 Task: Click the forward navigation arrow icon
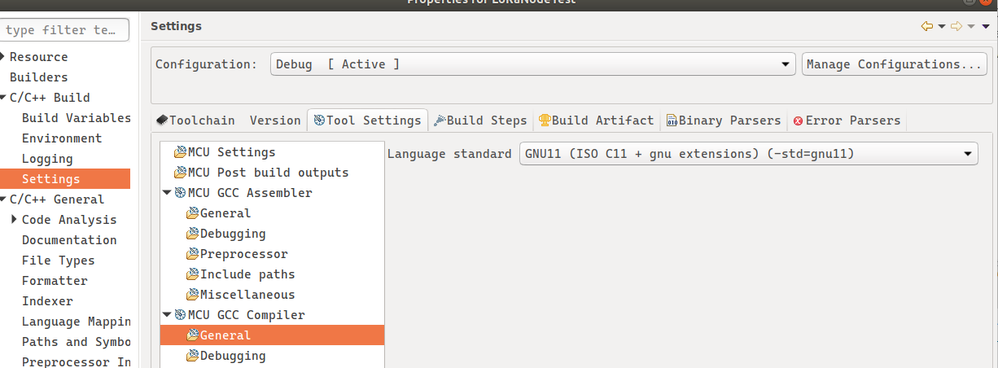point(956,26)
